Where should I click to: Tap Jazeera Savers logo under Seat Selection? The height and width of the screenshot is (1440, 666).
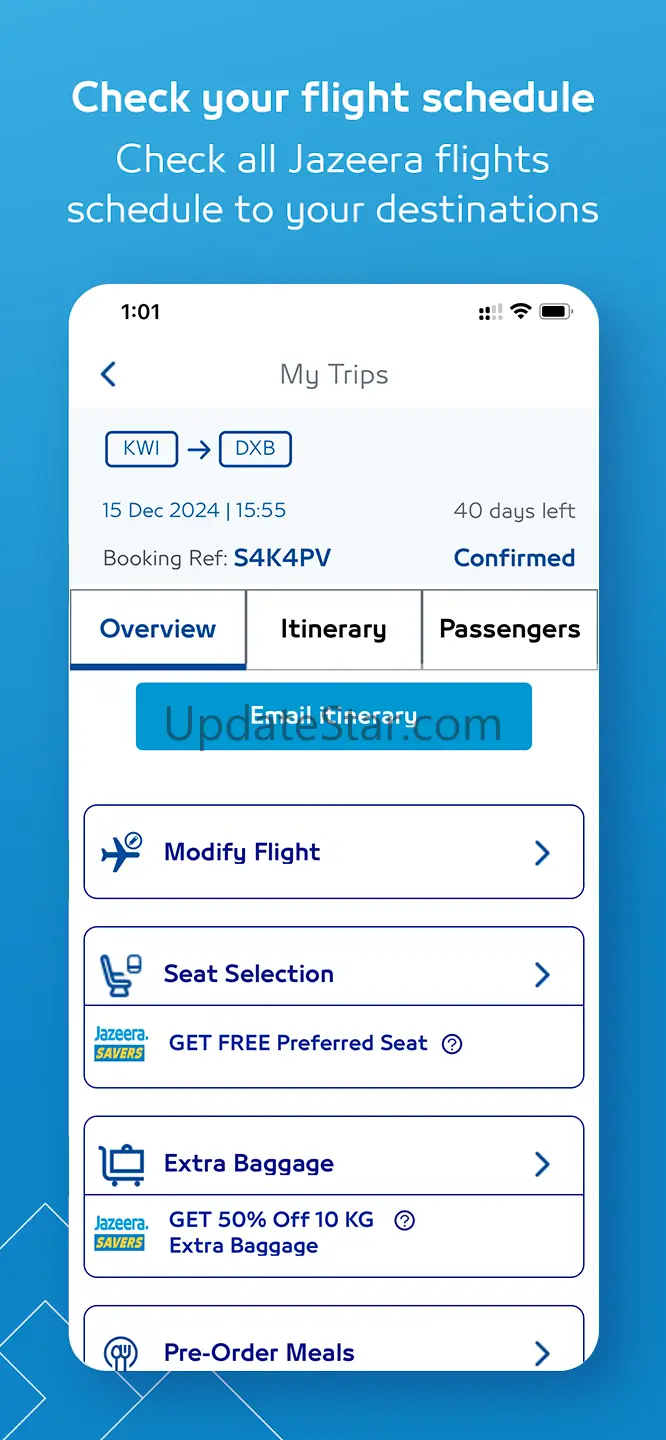120,1044
